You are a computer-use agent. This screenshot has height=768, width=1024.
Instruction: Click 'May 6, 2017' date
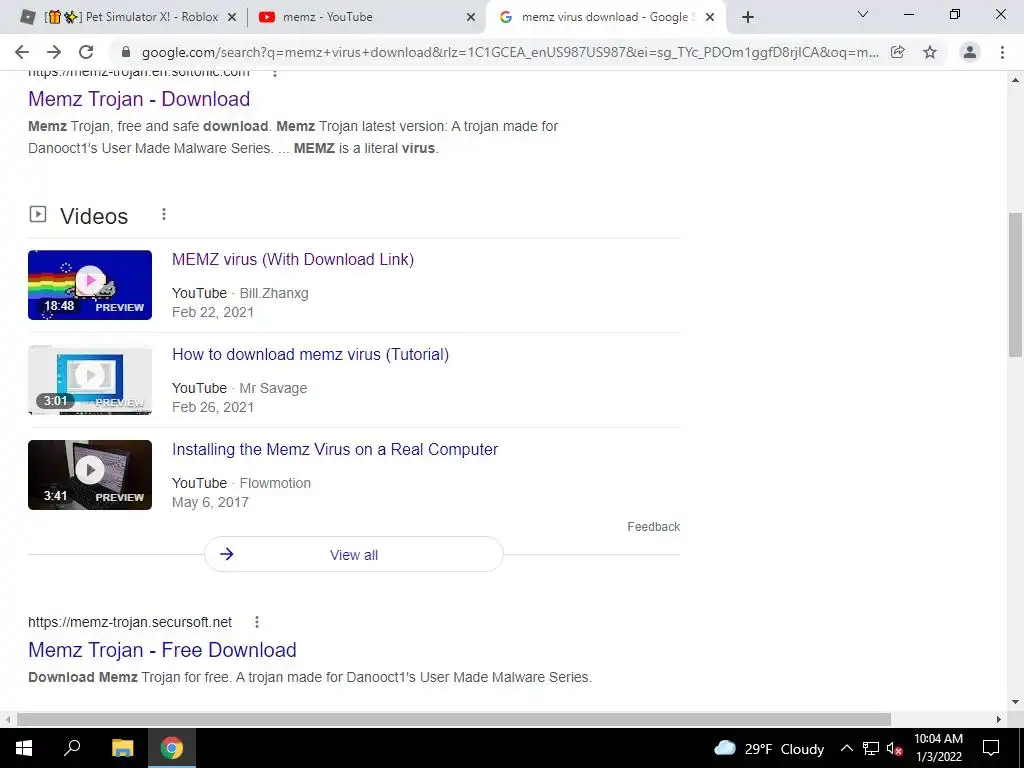(210, 502)
